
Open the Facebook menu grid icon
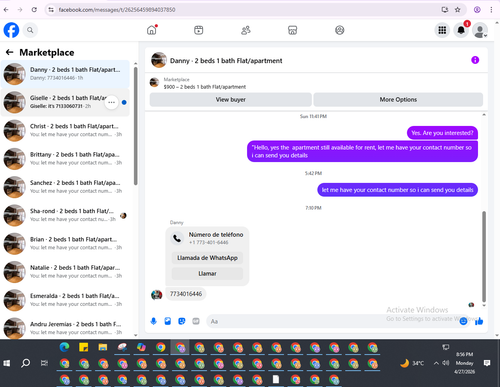click(442, 30)
